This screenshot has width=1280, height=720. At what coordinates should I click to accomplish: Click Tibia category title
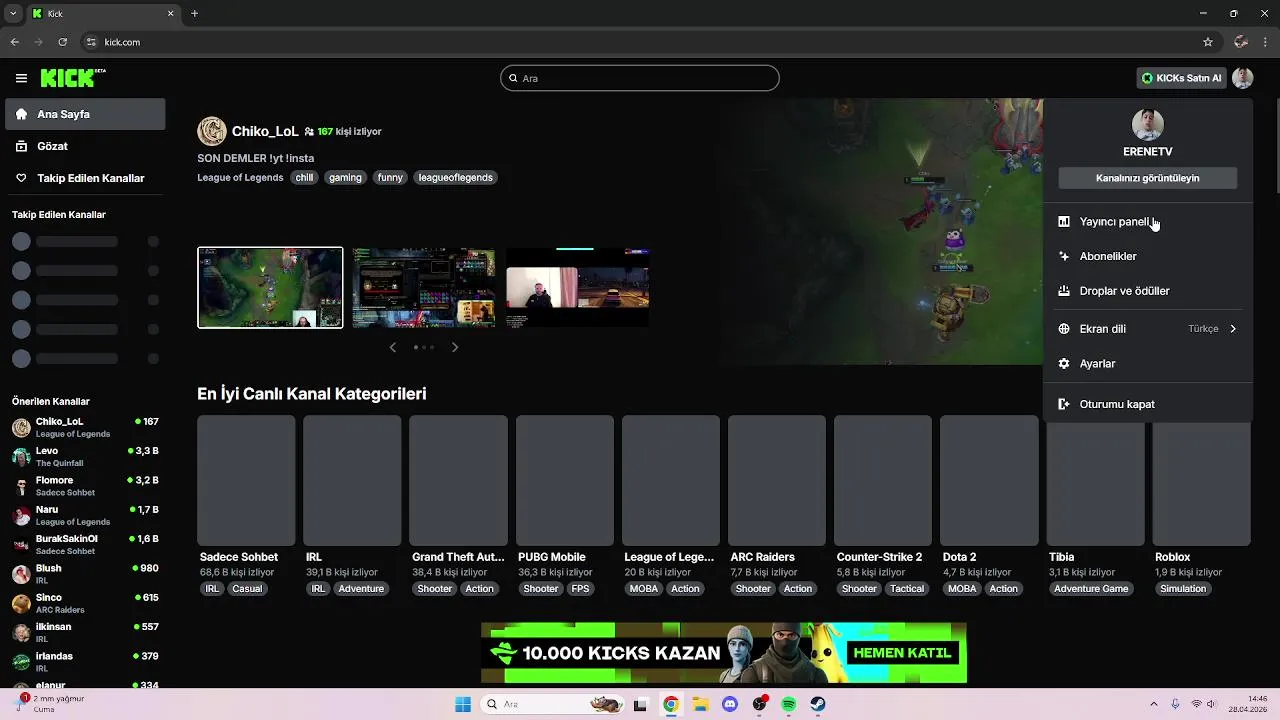point(1061,557)
